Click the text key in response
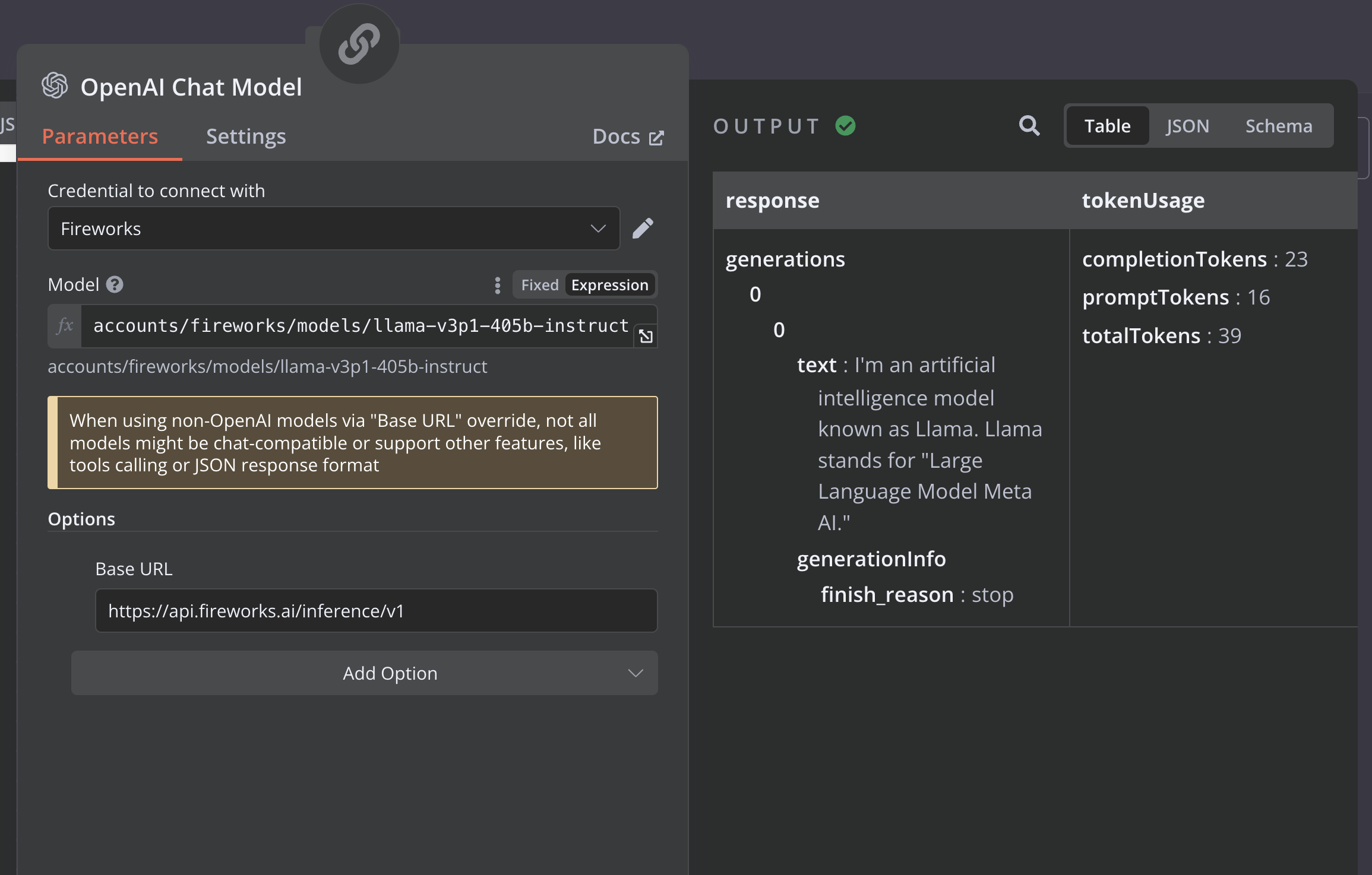Screen dimensions: 1372x875 click(817, 365)
